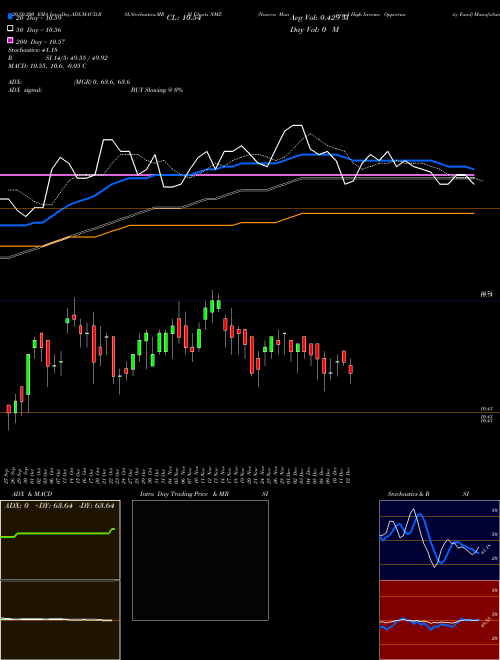Image resolution: width=500 pixels, height=660 pixels.
Task: Open the MACD mini chart below the ADX chart
Action: point(60,620)
